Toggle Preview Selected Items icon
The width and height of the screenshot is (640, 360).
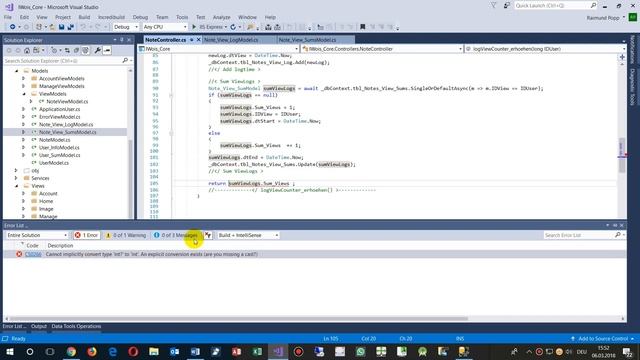(x=107, y=50)
